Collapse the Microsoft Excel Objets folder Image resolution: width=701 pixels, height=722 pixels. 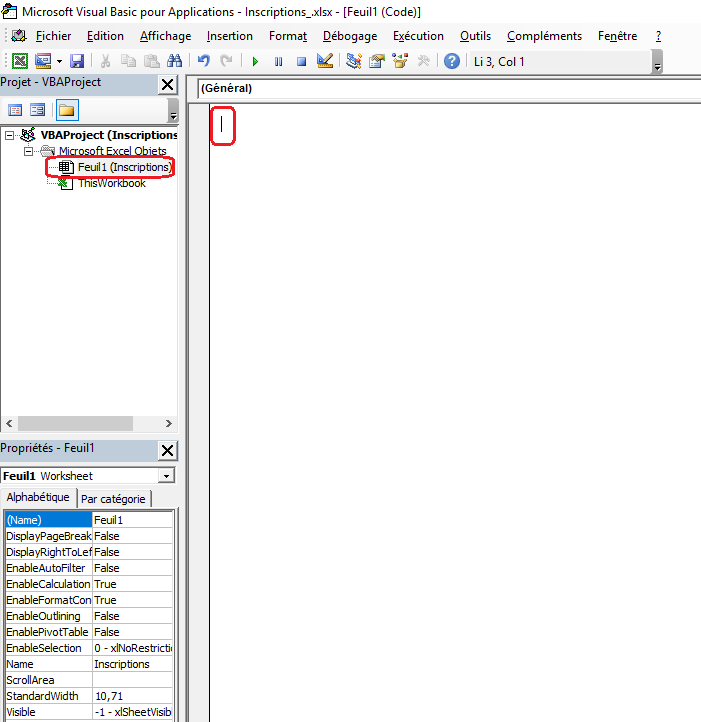pyautogui.click(x=29, y=151)
